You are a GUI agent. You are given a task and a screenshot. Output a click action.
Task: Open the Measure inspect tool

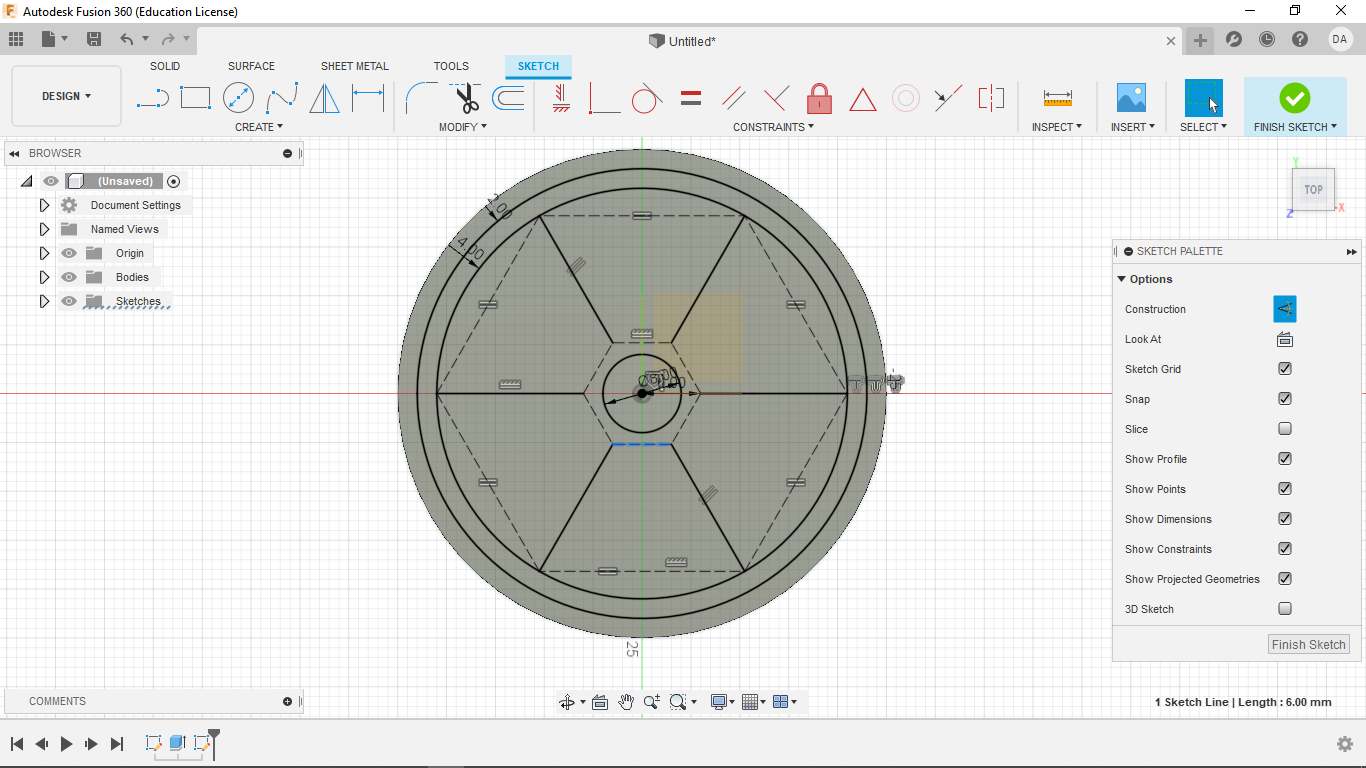(x=1057, y=98)
